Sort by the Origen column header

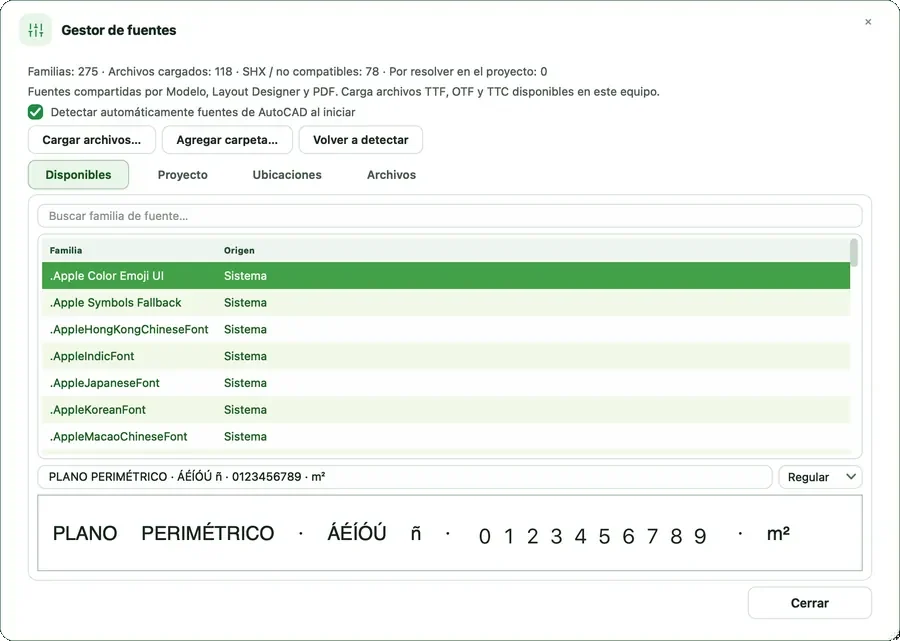point(239,250)
